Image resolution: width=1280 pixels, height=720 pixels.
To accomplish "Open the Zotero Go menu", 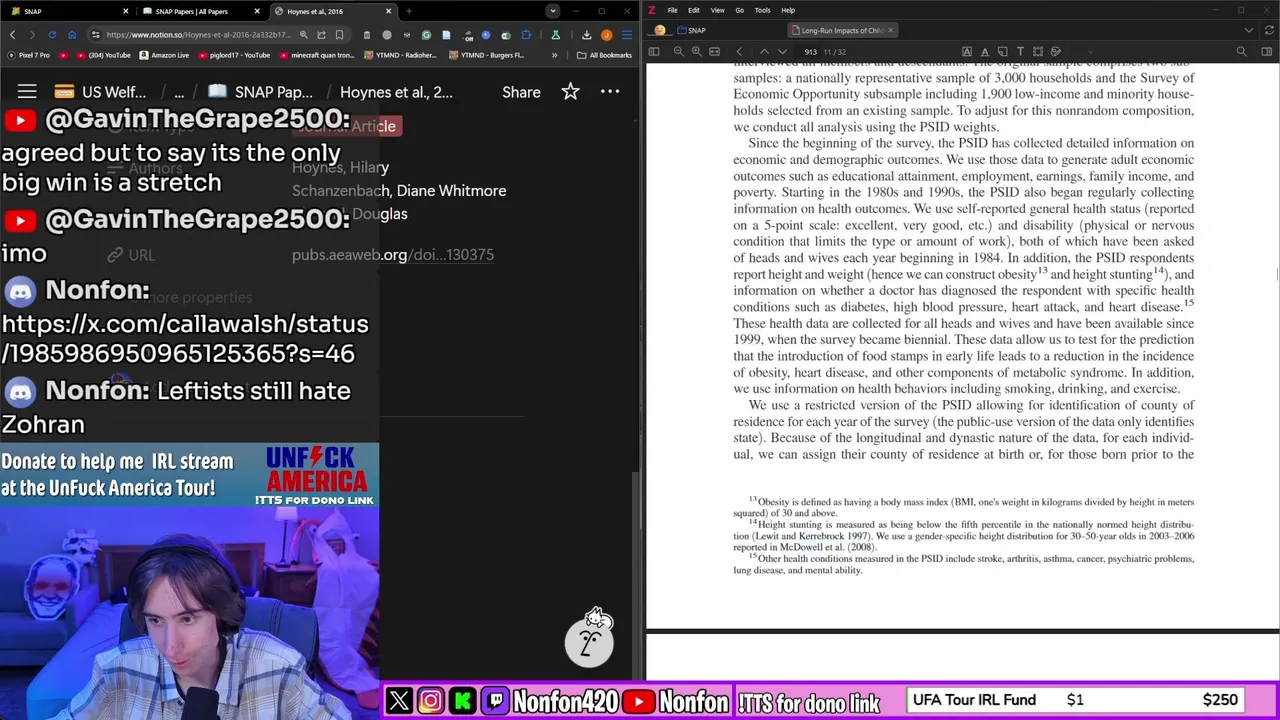I will pos(739,10).
